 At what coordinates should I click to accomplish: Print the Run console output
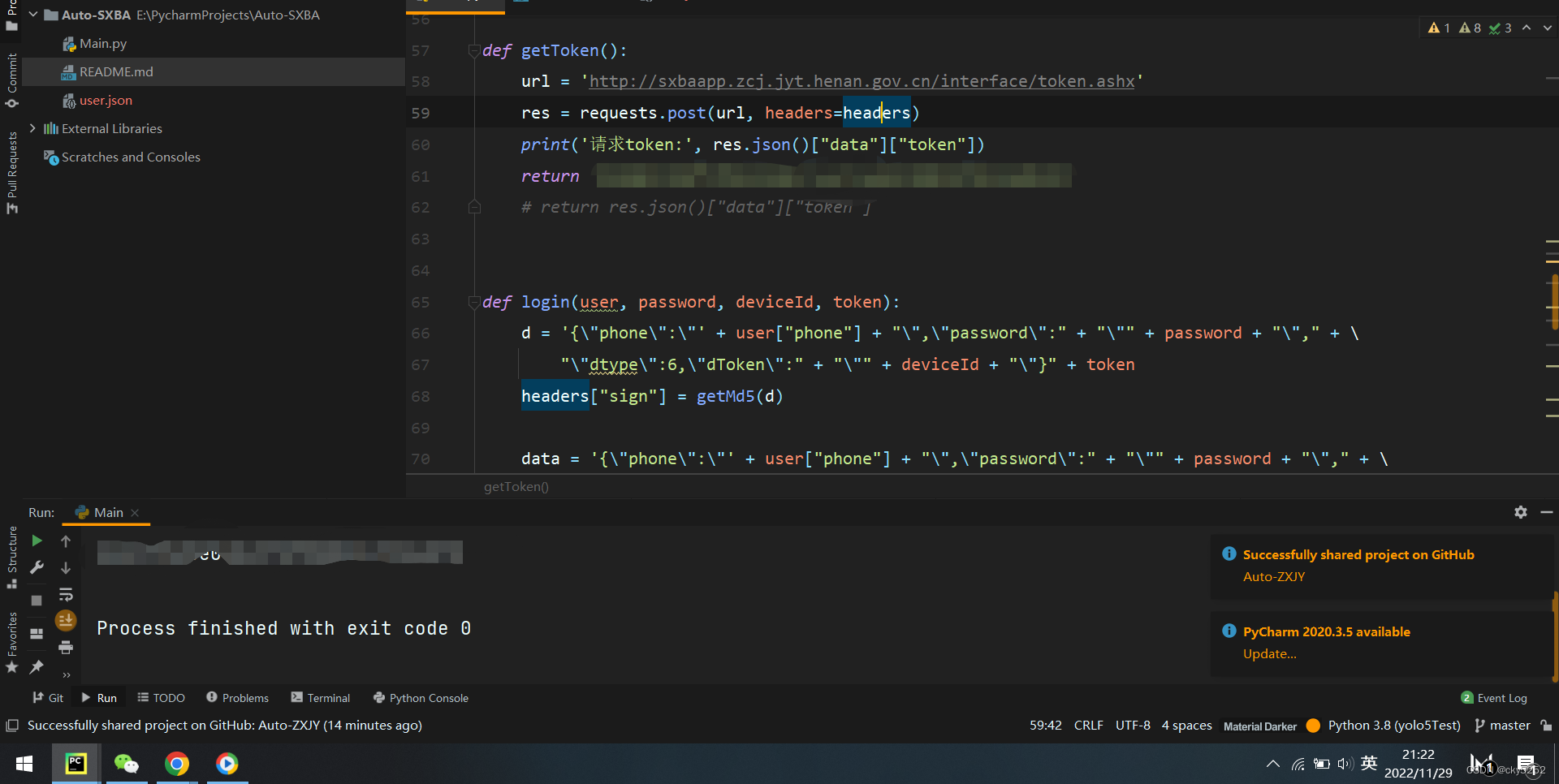[66, 648]
